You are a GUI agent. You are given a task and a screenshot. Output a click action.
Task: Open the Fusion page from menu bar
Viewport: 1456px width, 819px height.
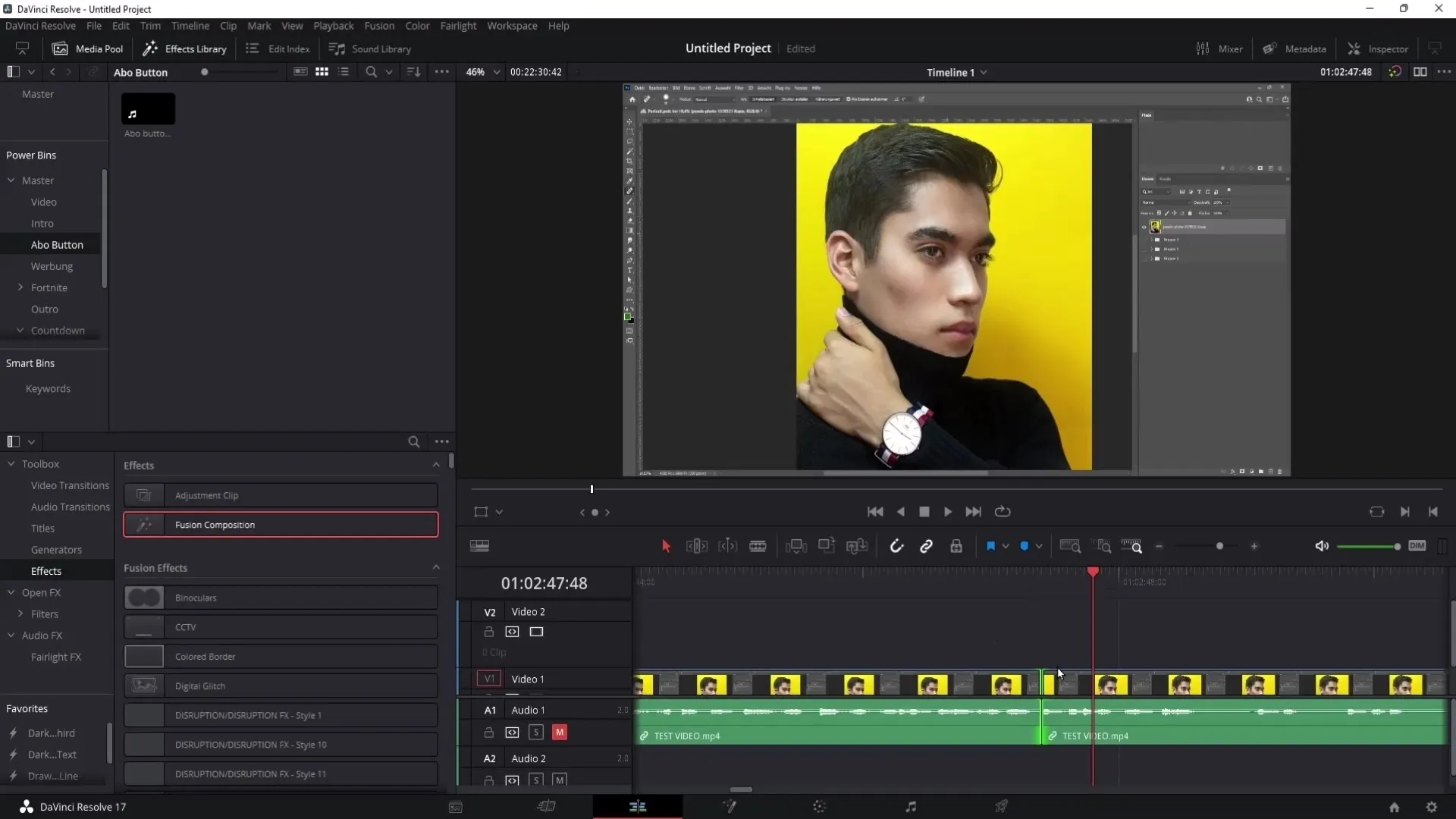tap(378, 25)
